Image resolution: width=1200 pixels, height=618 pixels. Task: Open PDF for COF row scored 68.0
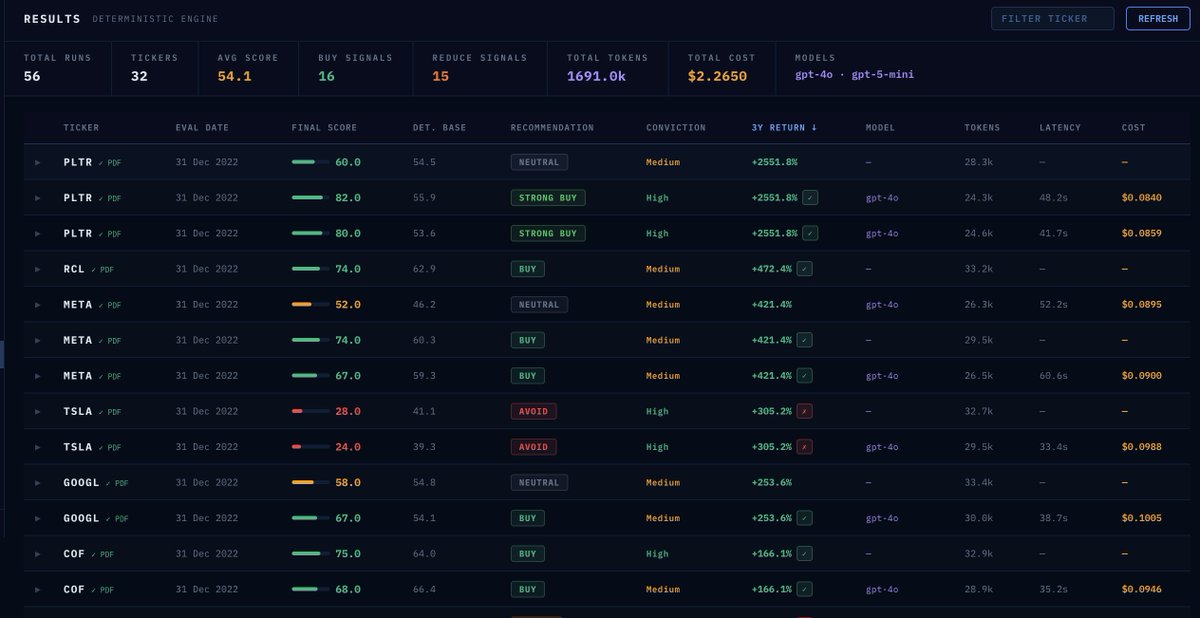point(102,590)
